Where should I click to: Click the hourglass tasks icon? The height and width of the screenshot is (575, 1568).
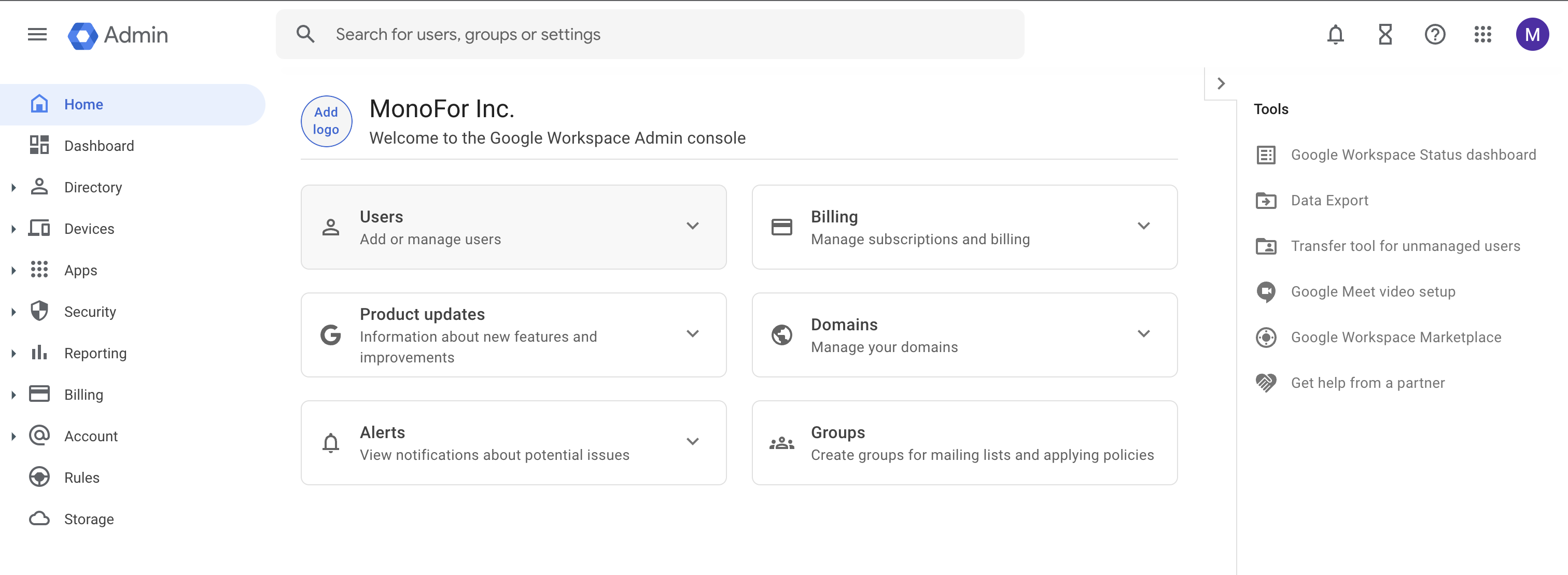tap(1385, 35)
